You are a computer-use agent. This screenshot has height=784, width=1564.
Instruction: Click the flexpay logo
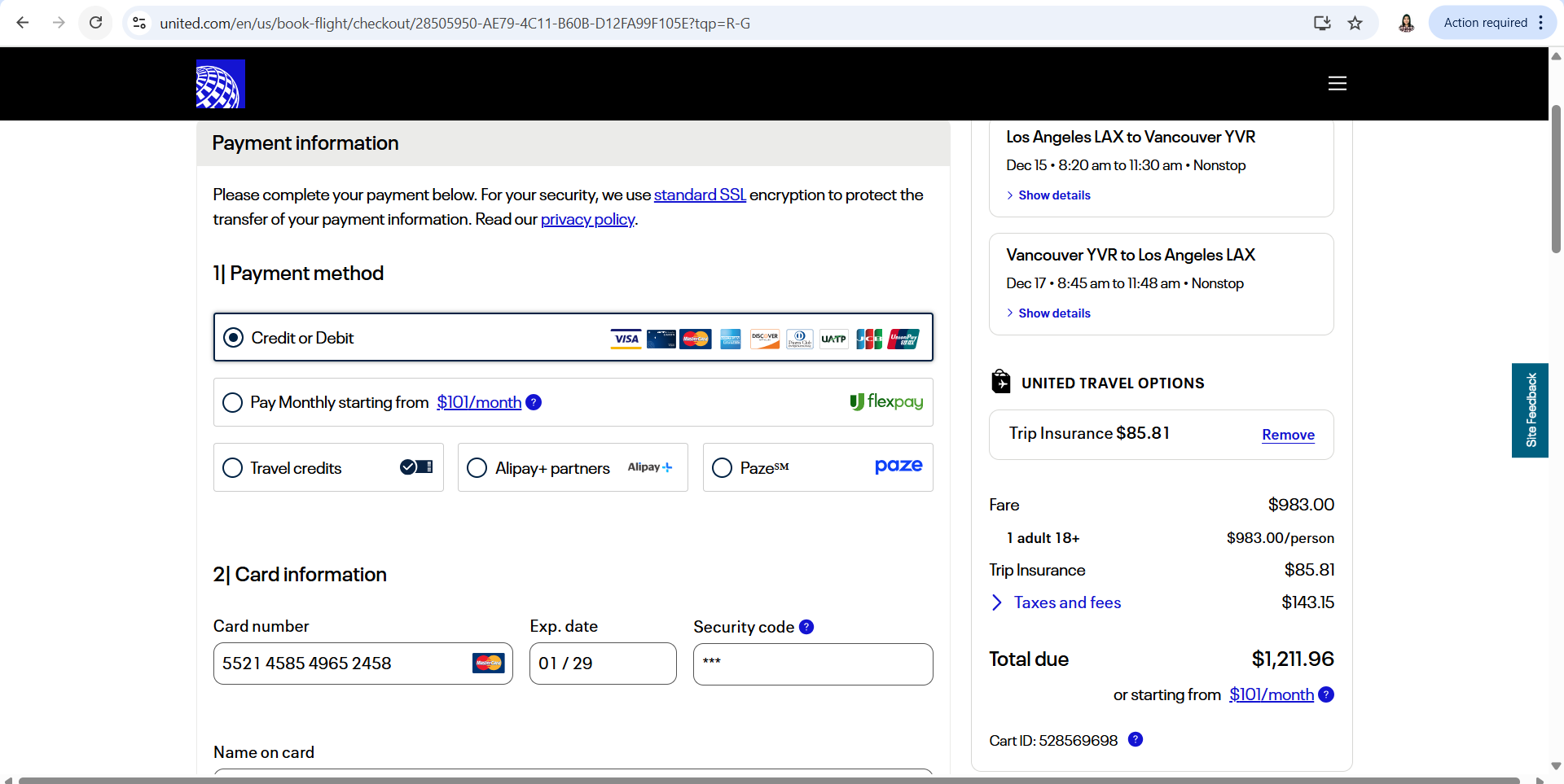886,402
